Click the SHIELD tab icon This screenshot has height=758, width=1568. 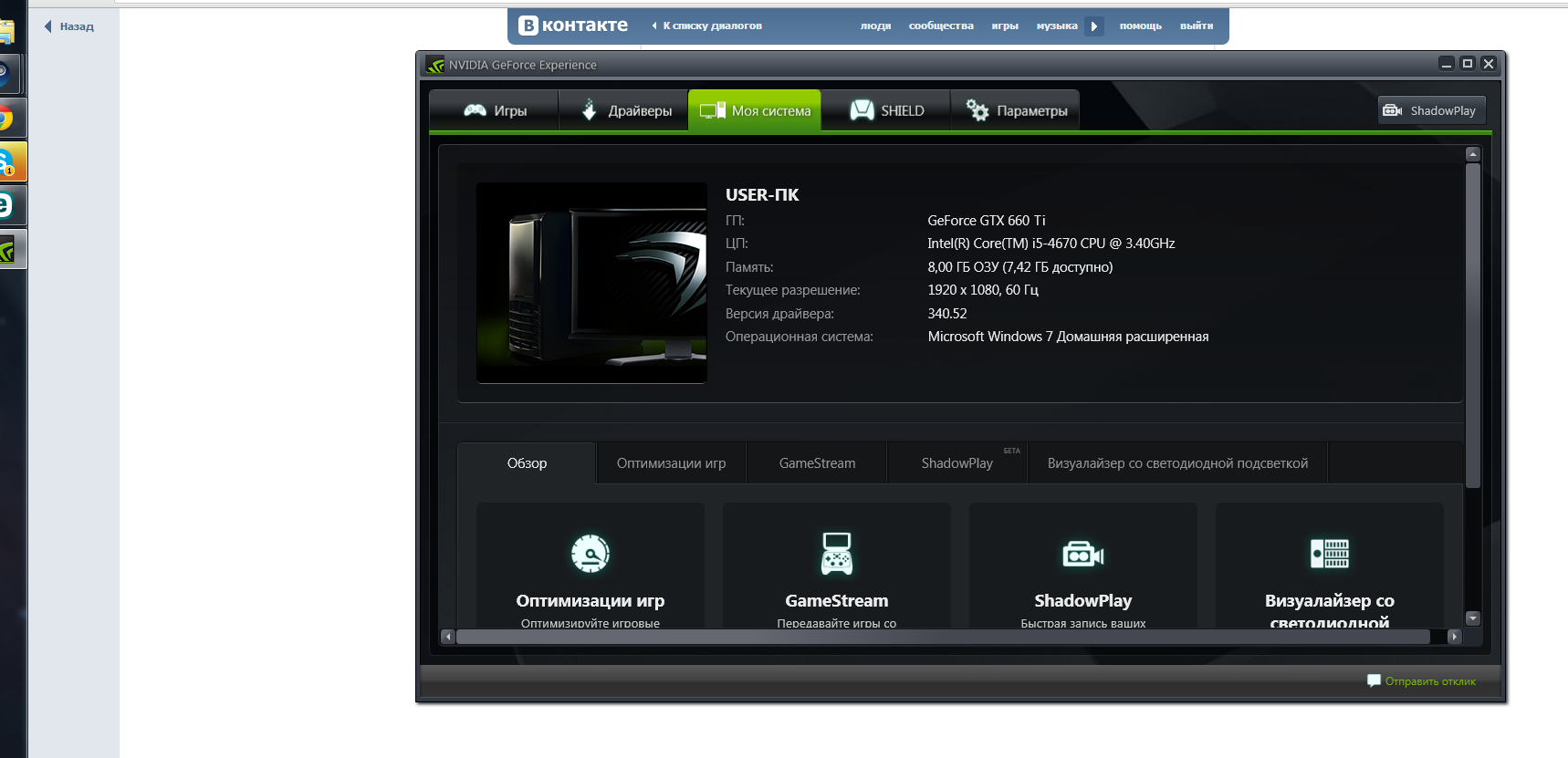pos(862,110)
